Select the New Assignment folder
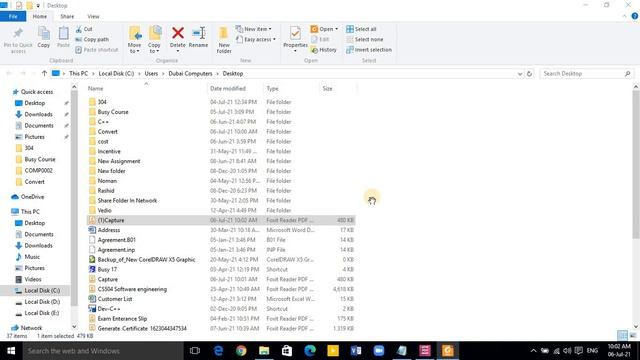 [220, 161]
